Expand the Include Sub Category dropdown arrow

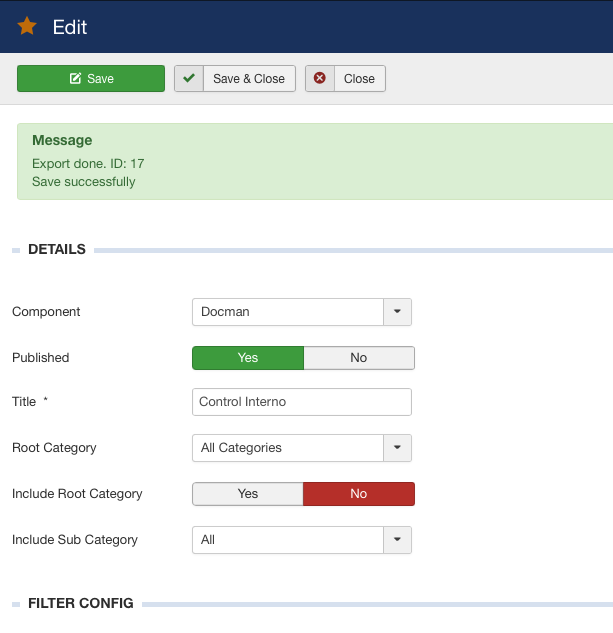[x=397, y=540]
